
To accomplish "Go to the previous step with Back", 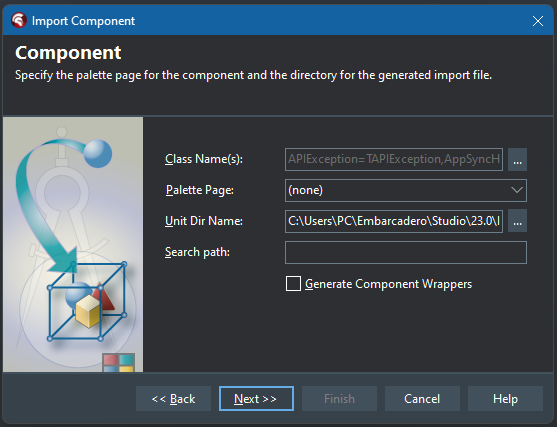I will point(173,399).
